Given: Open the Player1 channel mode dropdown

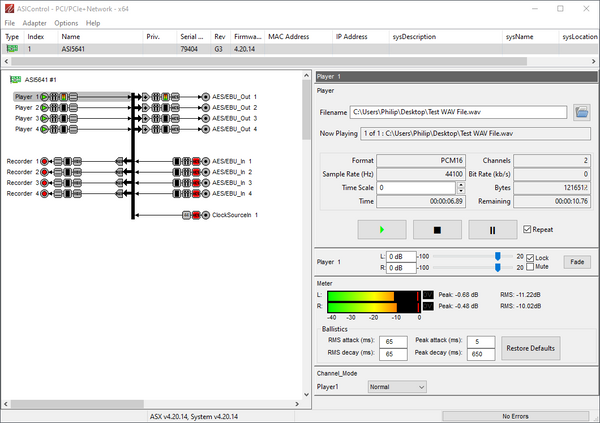Looking at the screenshot, I should click(396, 386).
